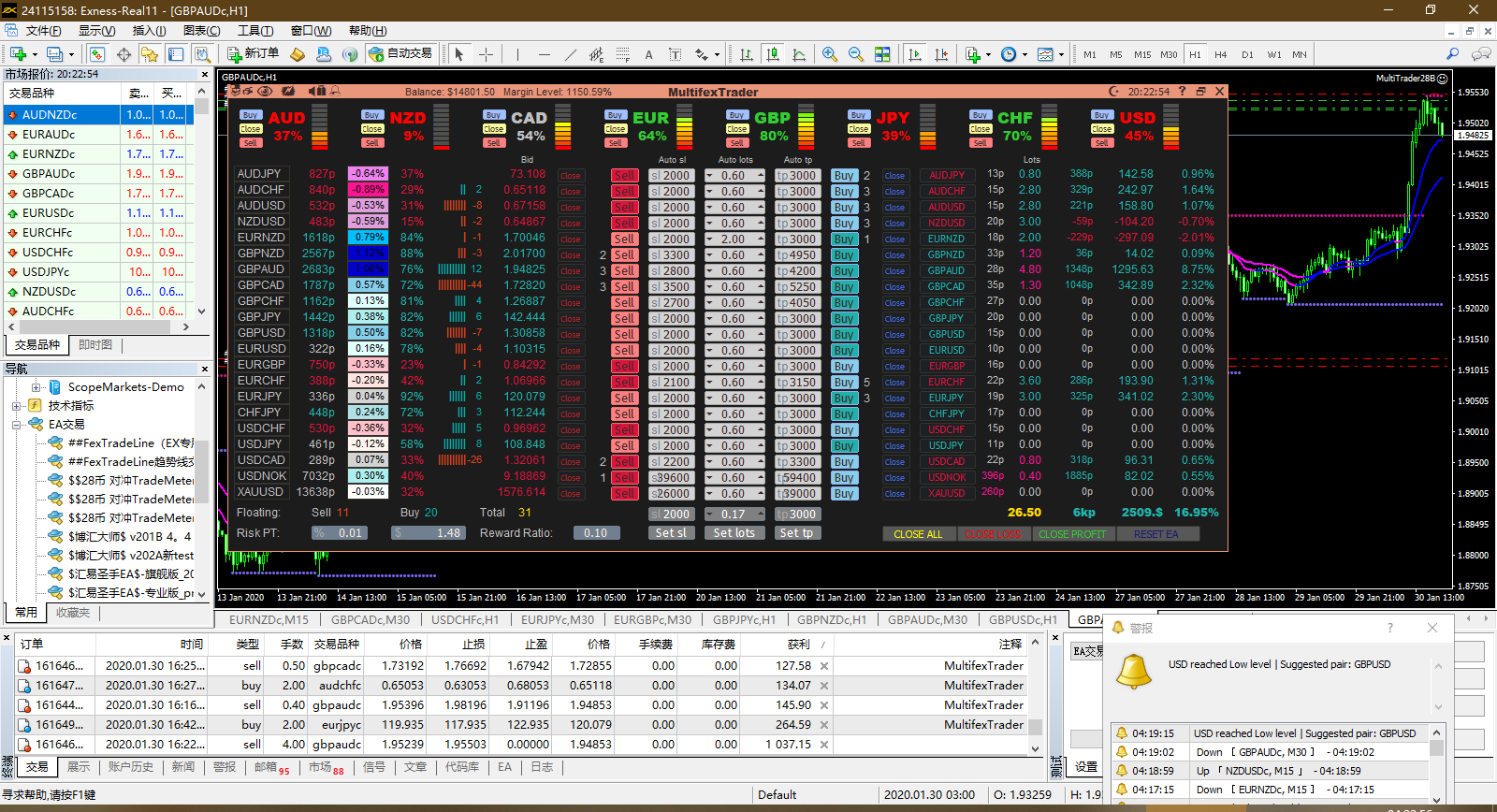Click the 新订单 new order icon
The width and height of the screenshot is (1497, 812).
pos(253,54)
